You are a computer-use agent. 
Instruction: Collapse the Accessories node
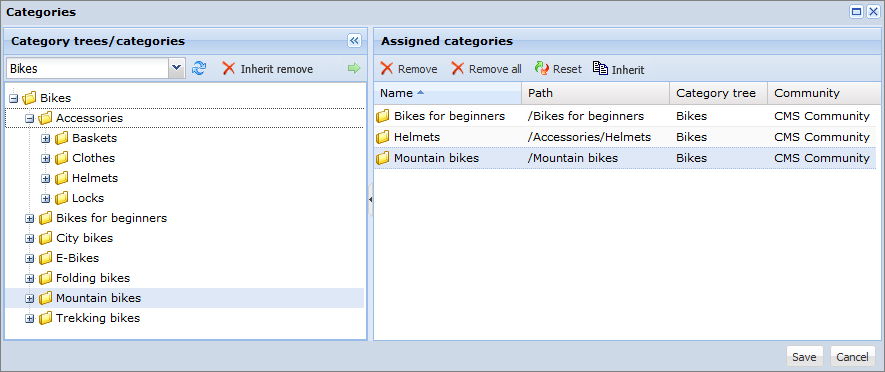pyautogui.click(x=30, y=119)
